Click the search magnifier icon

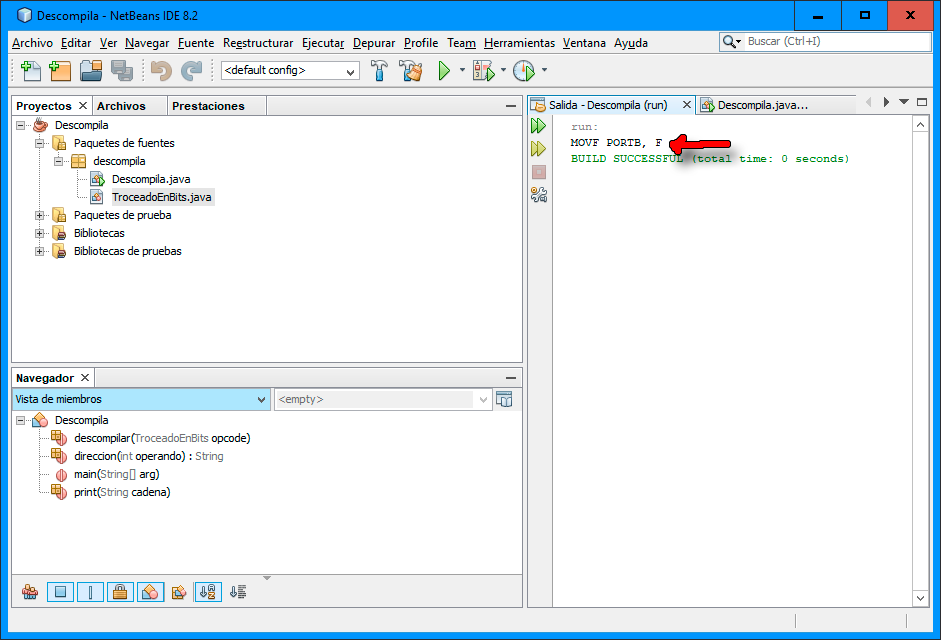coord(729,41)
